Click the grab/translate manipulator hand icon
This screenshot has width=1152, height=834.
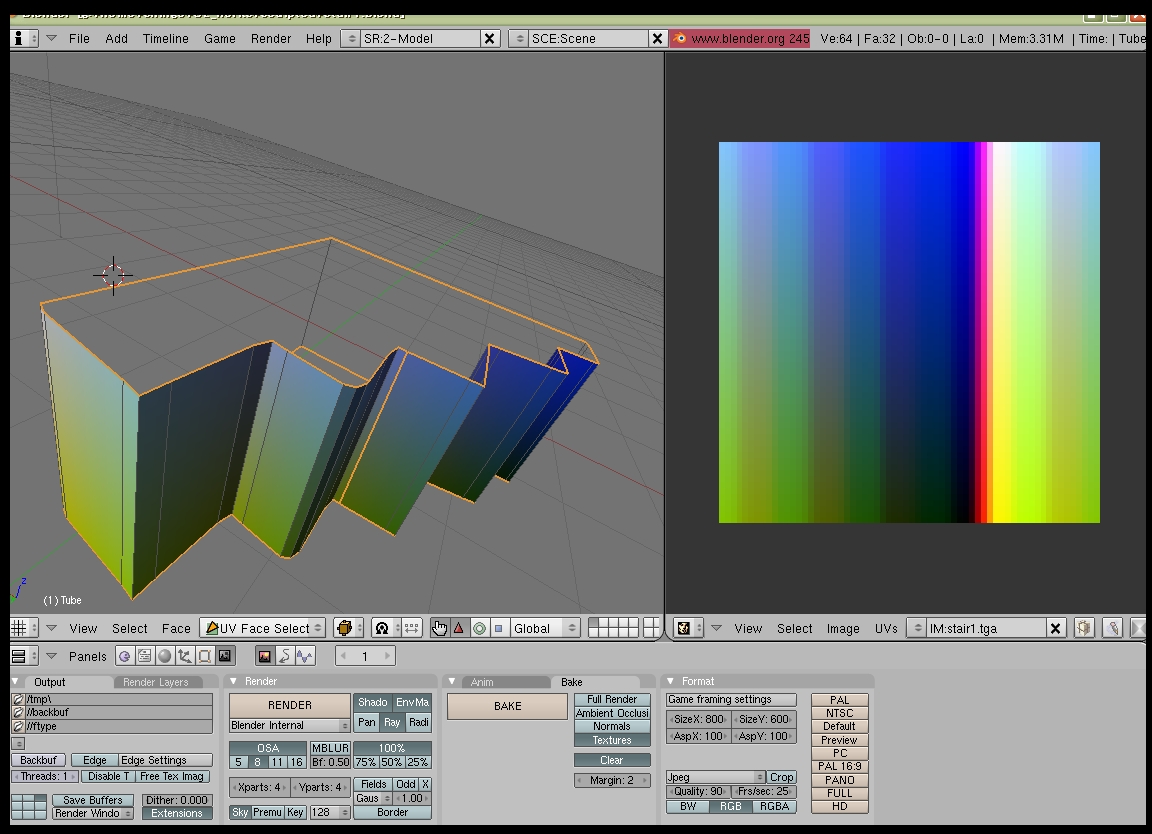439,628
